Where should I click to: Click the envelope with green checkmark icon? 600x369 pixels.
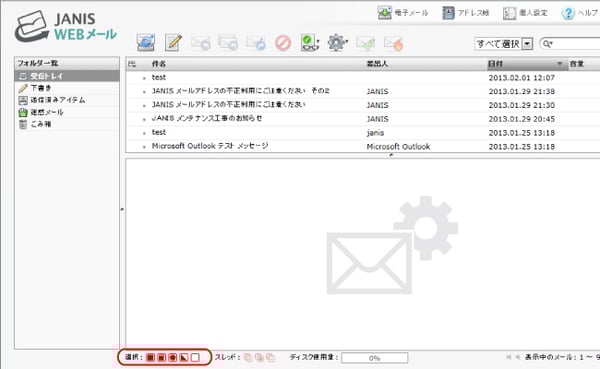click(365, 43)
